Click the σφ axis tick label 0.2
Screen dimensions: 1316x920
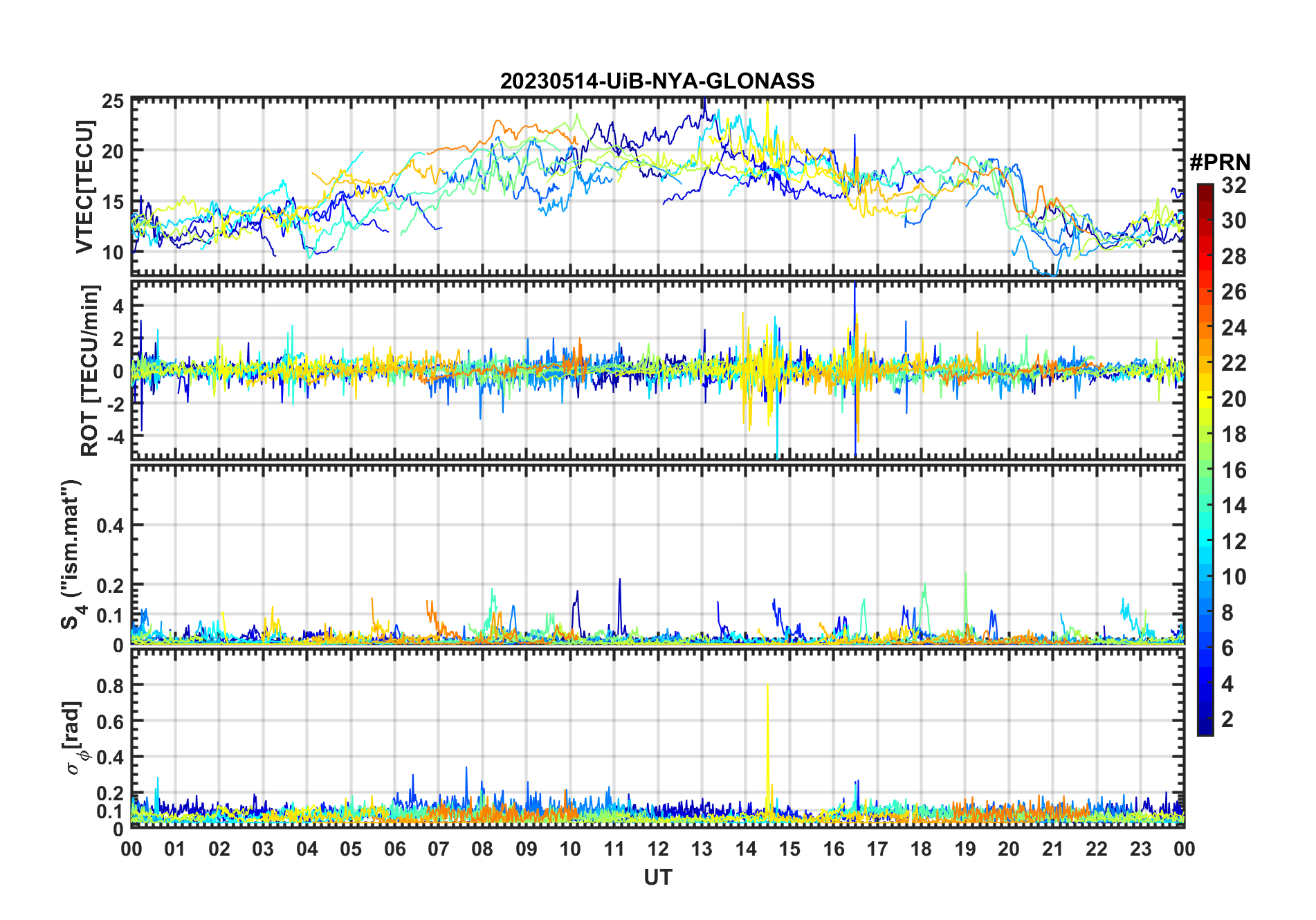pyautogui.click(x=110, y=793)
